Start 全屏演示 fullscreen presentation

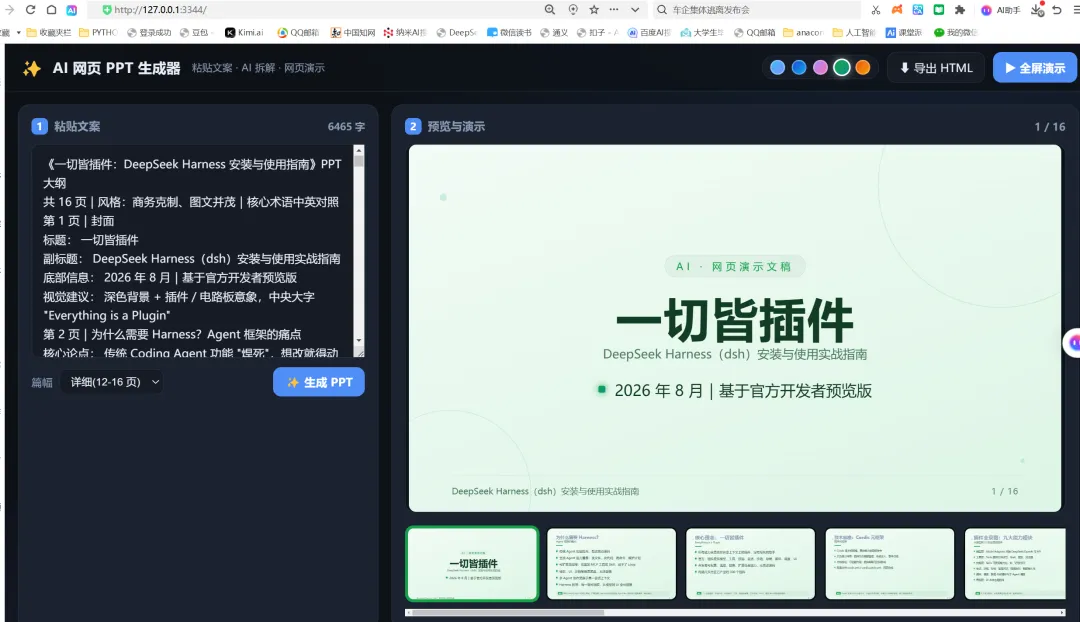tap(1035, 68)
